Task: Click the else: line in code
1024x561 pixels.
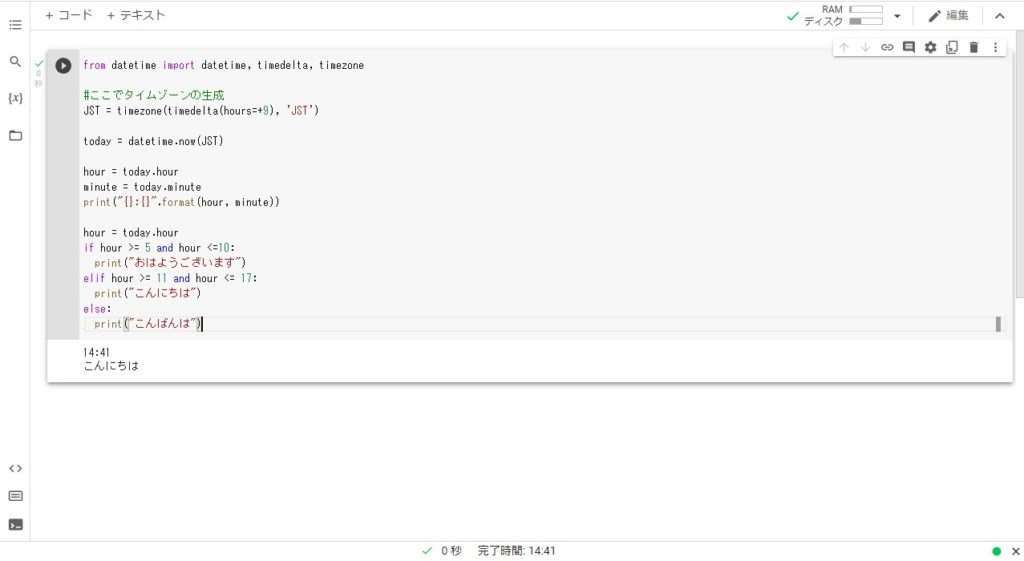Action: point(97,308)
